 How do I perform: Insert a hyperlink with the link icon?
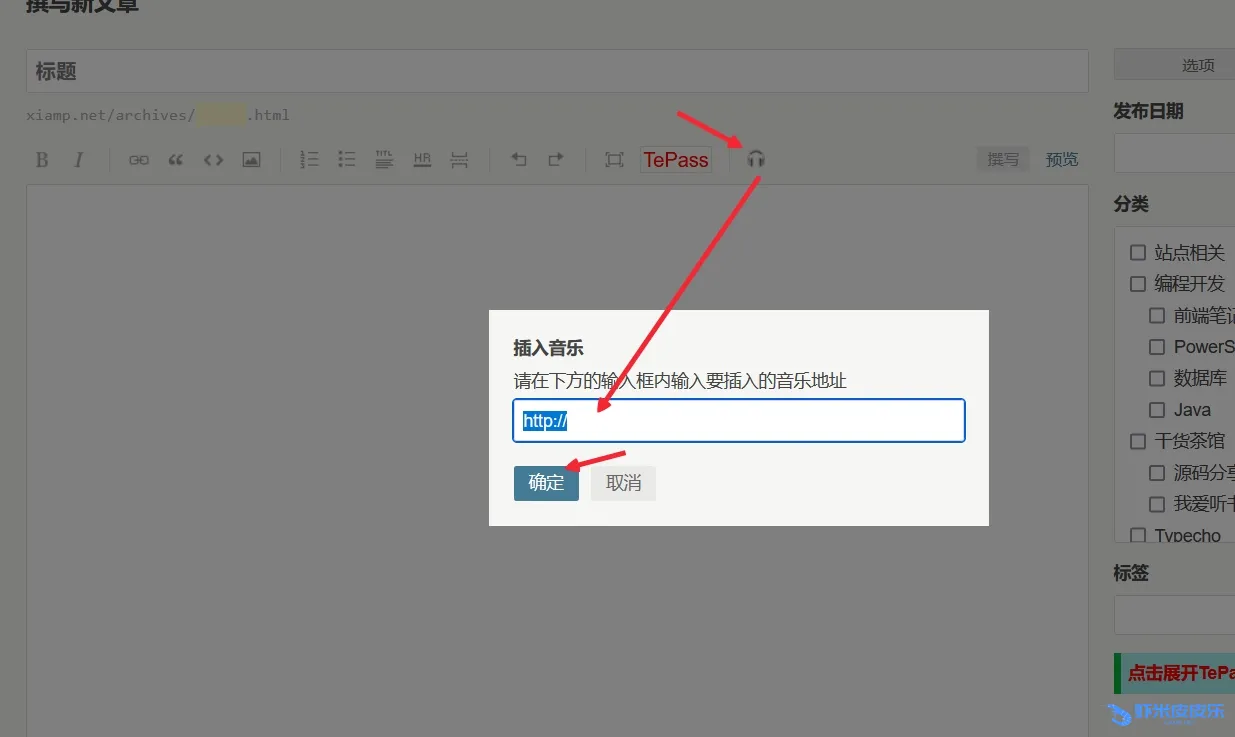[x=139, y=160]
